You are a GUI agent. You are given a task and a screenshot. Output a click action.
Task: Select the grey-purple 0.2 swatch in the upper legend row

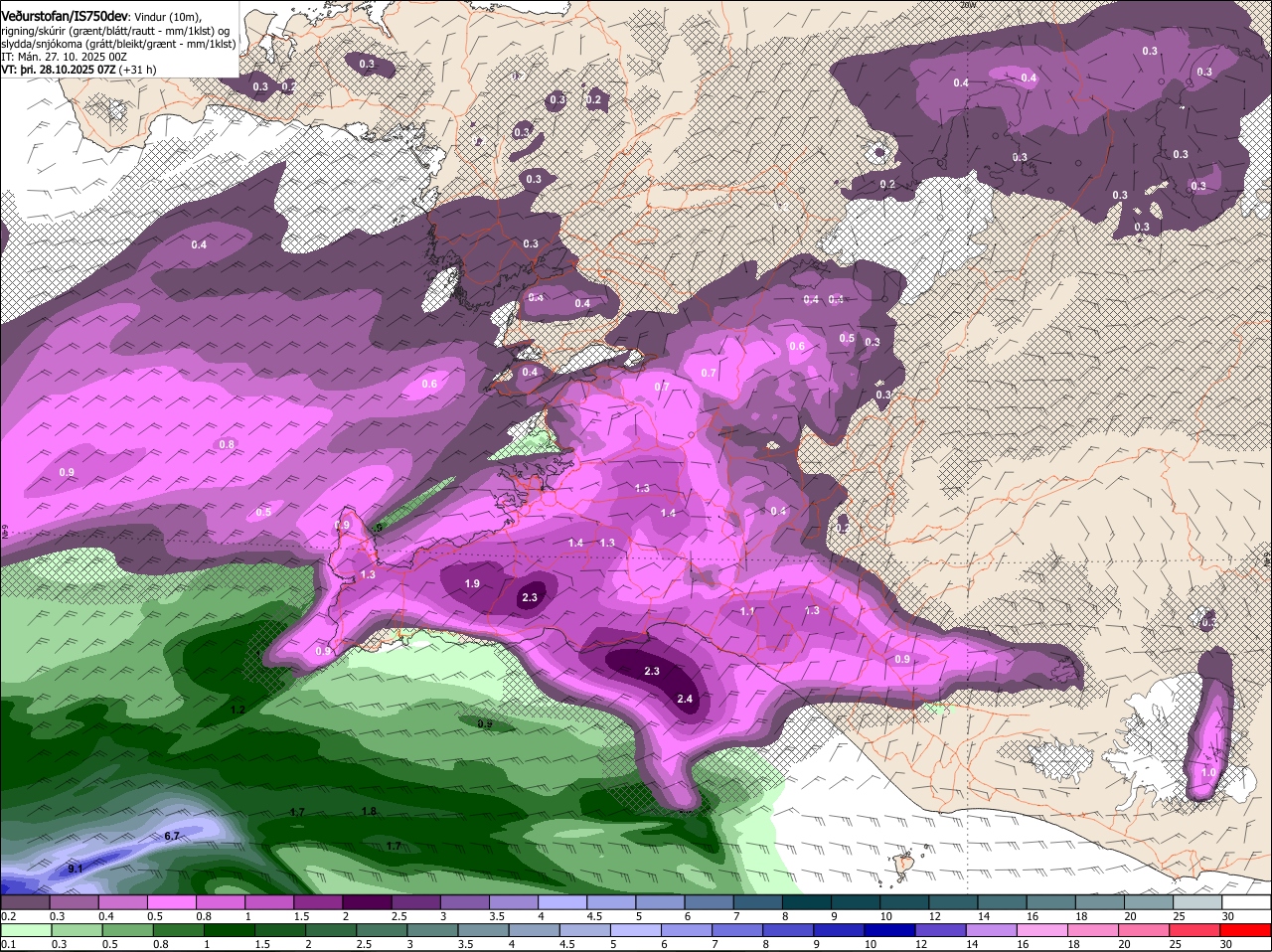pos(25,902)
